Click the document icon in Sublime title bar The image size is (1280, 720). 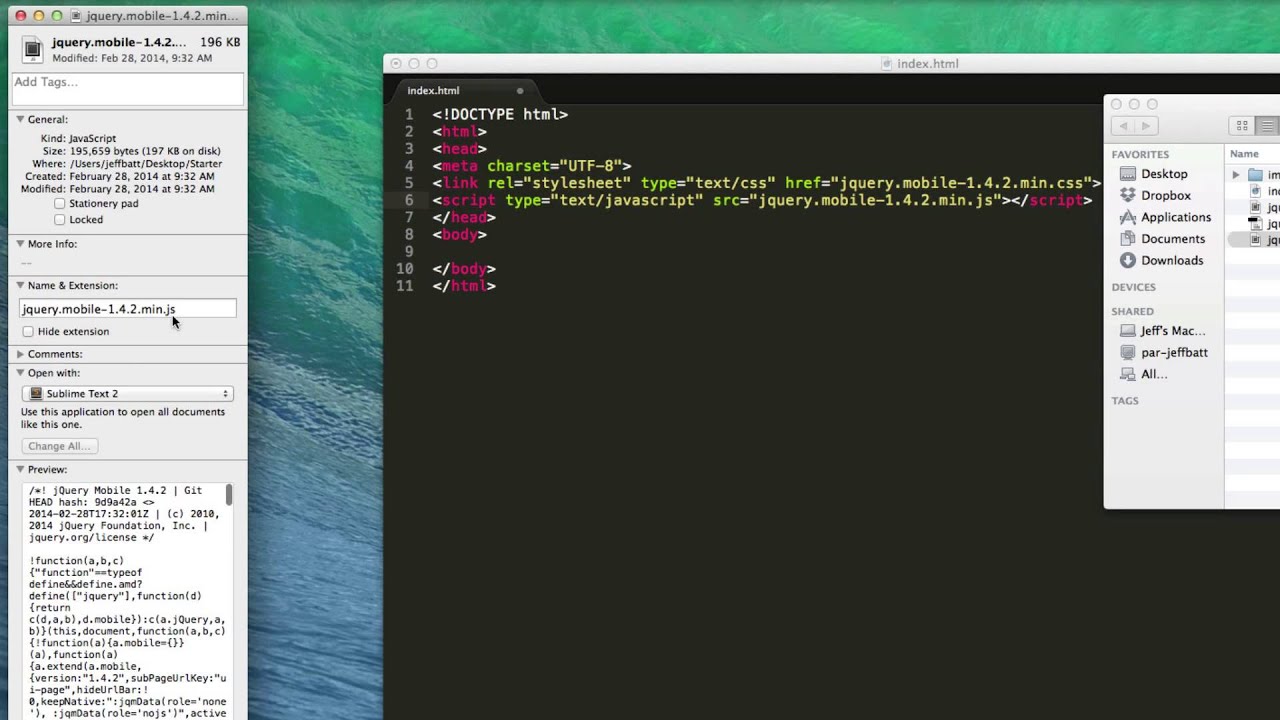(x=887, y=64)
